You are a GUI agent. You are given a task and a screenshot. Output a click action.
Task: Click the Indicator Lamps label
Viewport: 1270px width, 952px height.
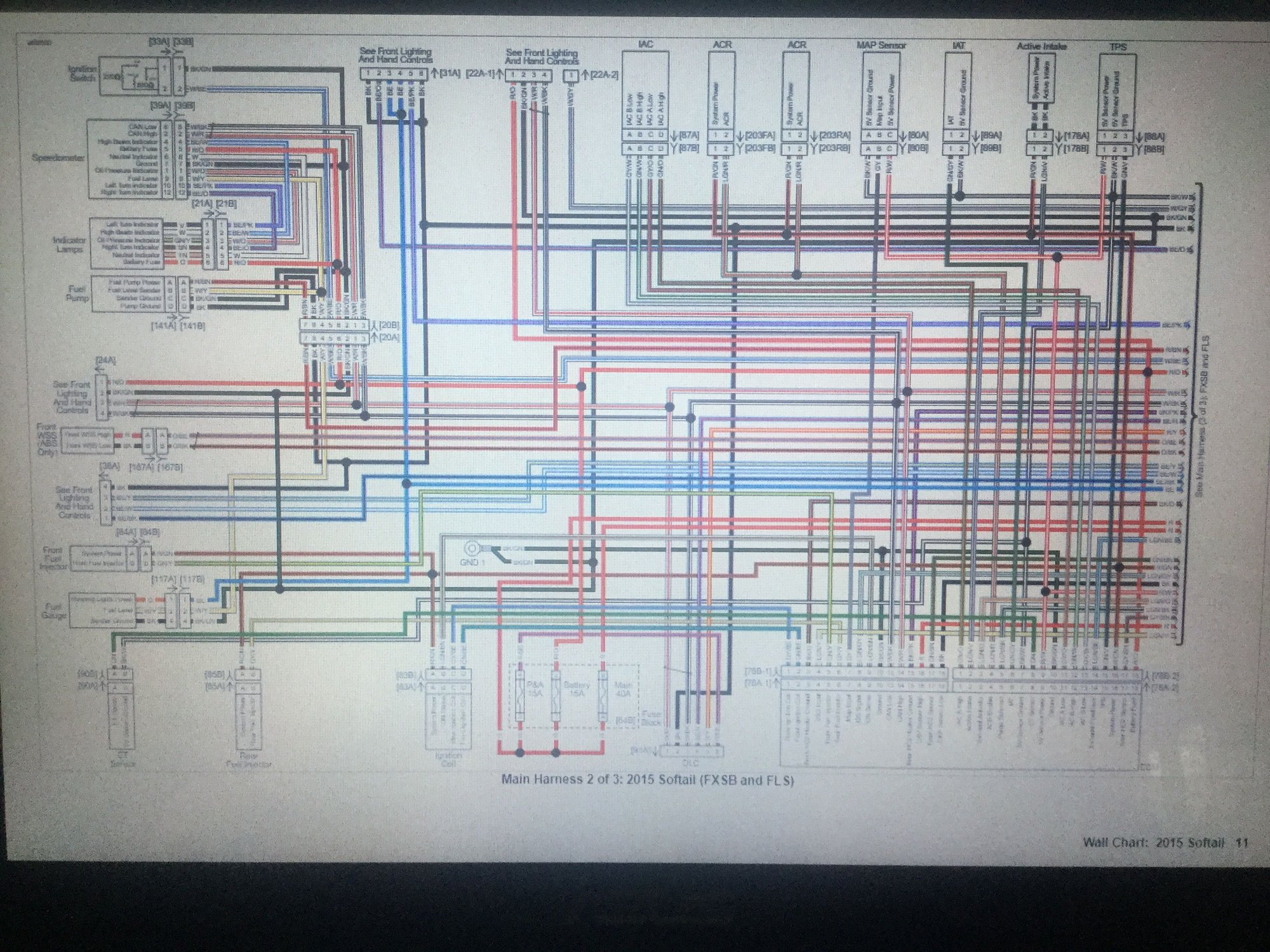pos(69,245)
